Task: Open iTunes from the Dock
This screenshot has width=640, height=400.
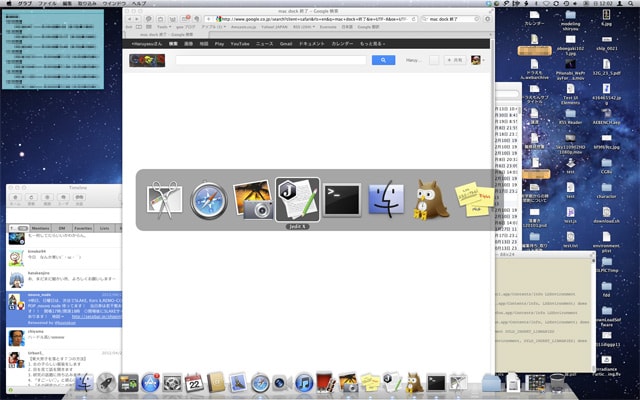Action: tap(304, 383)
